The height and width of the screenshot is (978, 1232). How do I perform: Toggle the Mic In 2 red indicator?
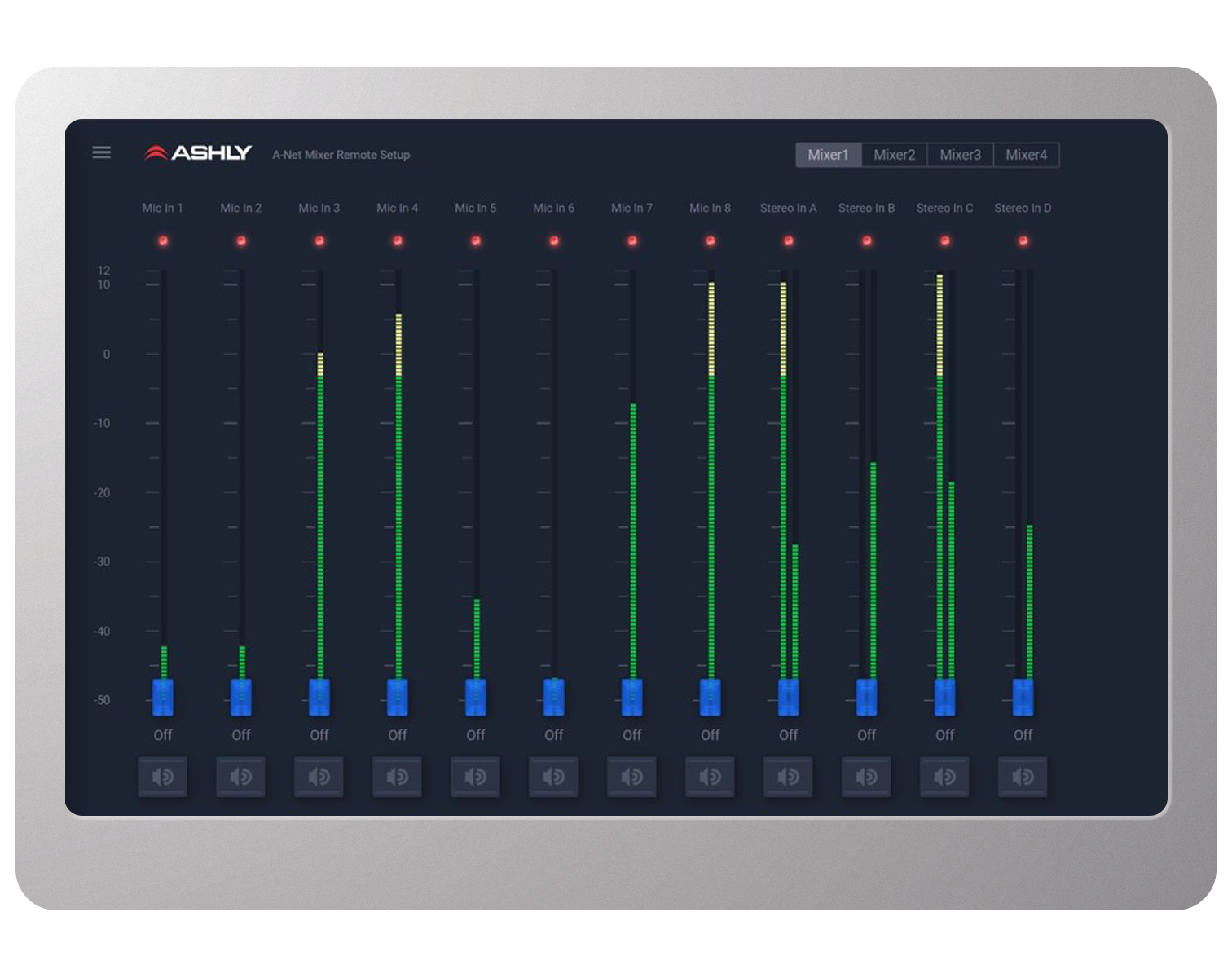[241, 240]
